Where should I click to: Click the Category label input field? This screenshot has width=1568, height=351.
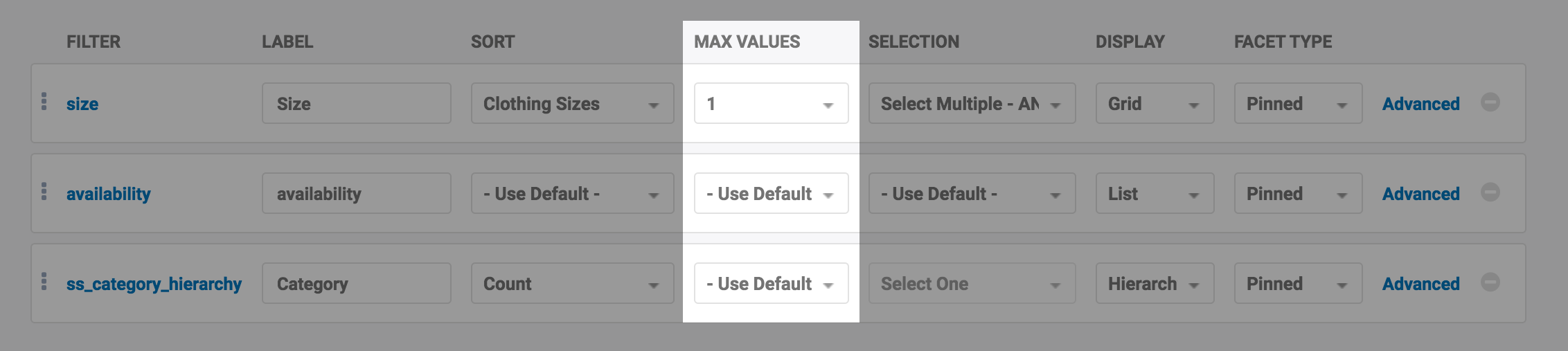(x=356, y=284)
